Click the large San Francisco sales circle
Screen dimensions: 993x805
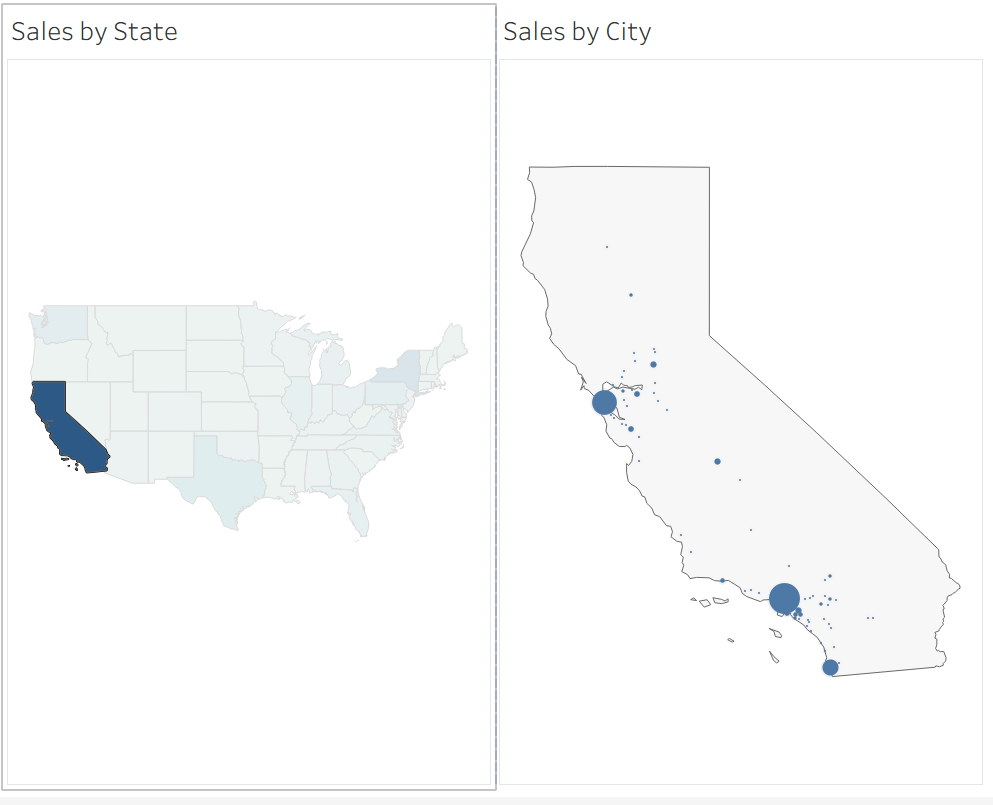(x=604, y=402)
